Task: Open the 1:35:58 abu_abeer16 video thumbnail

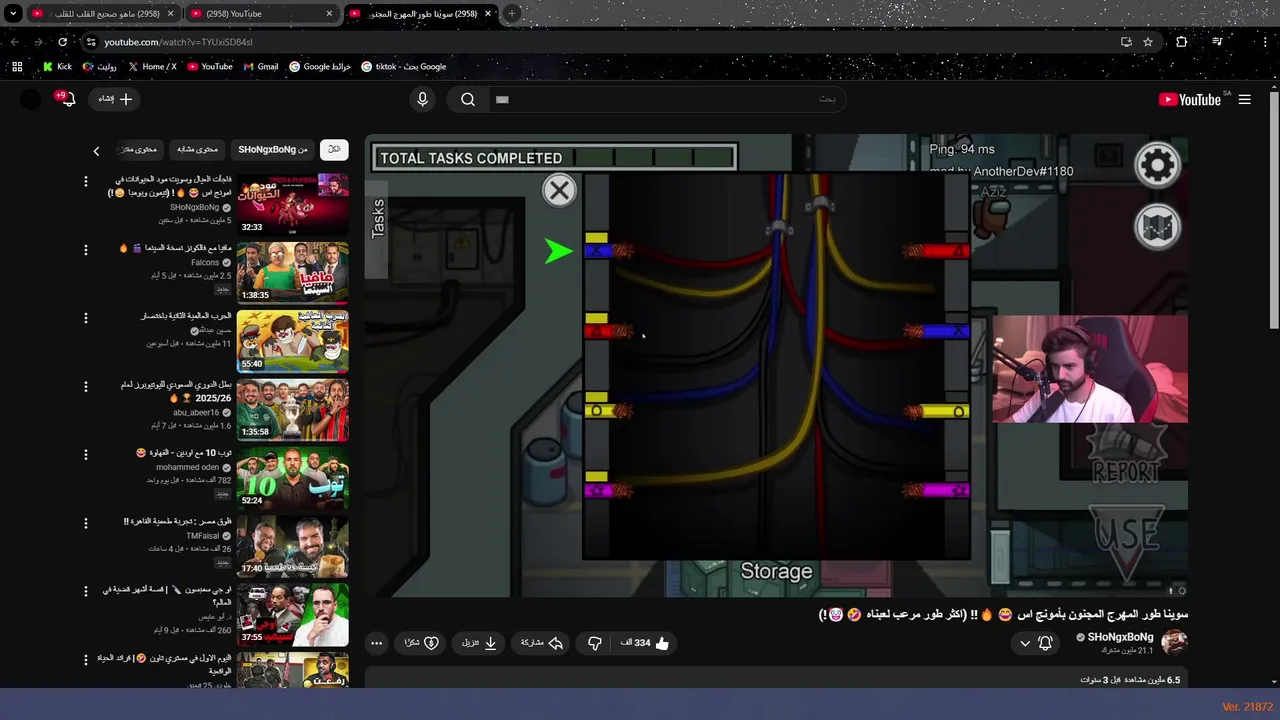Action: pyautogui.click(x=292, y=409)
